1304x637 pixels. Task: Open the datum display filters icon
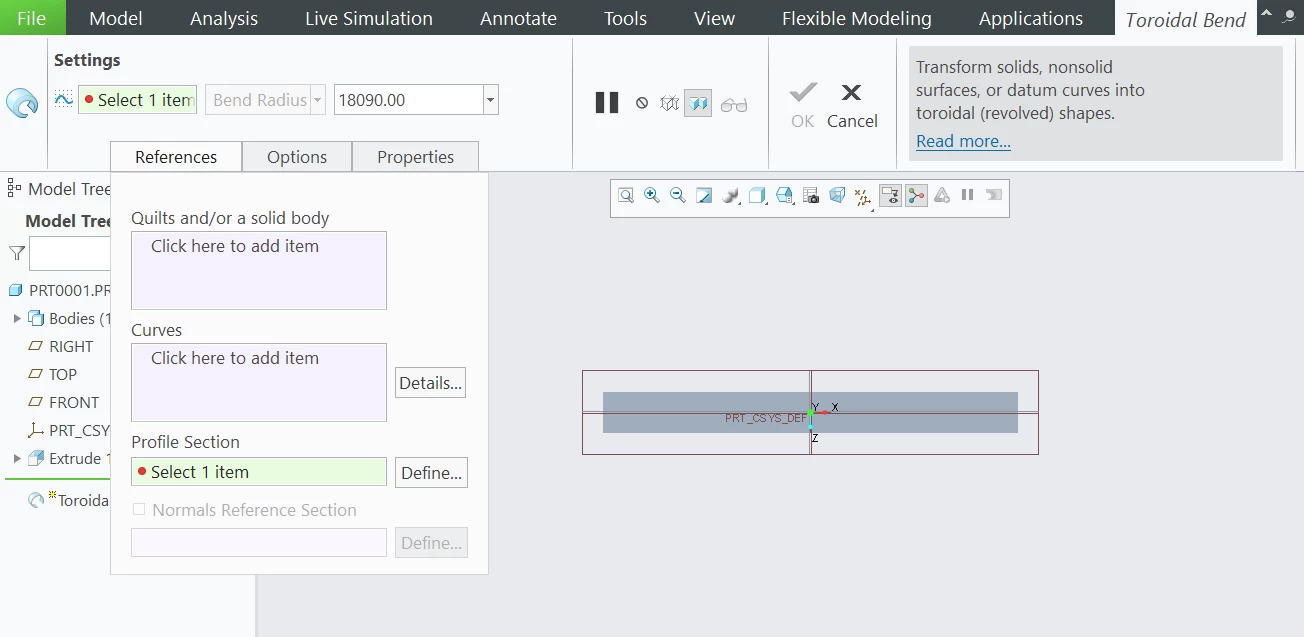click(x=864, y=197)
